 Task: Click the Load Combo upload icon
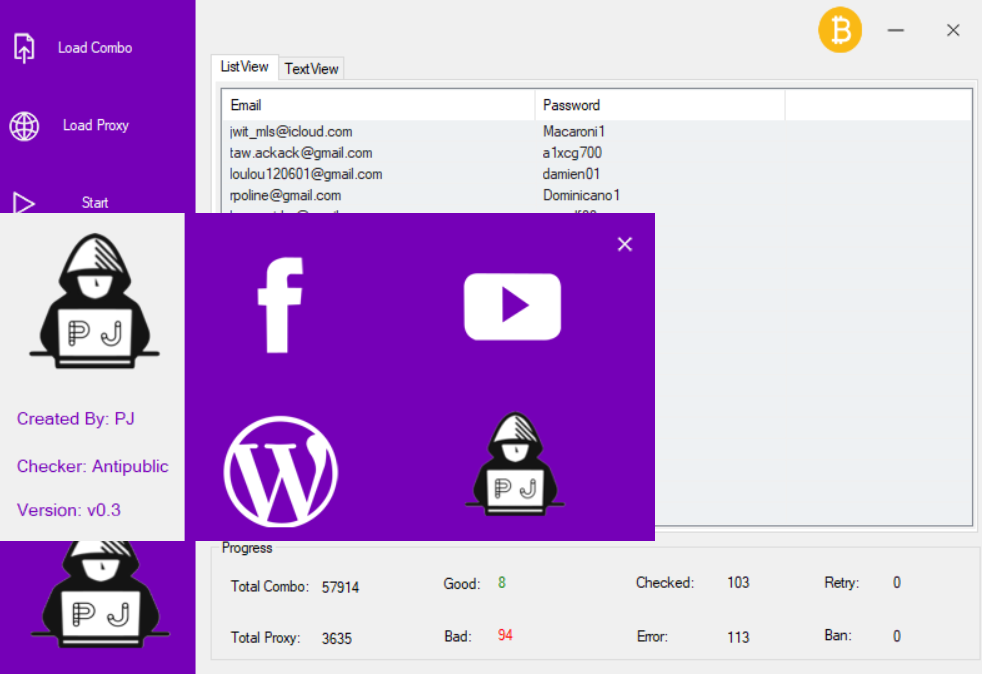[x=24, y=48]
